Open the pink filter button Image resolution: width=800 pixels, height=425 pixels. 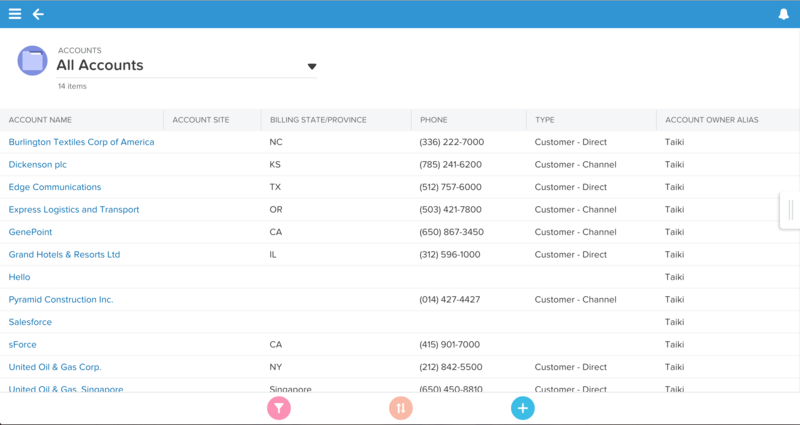pos(279,408)
